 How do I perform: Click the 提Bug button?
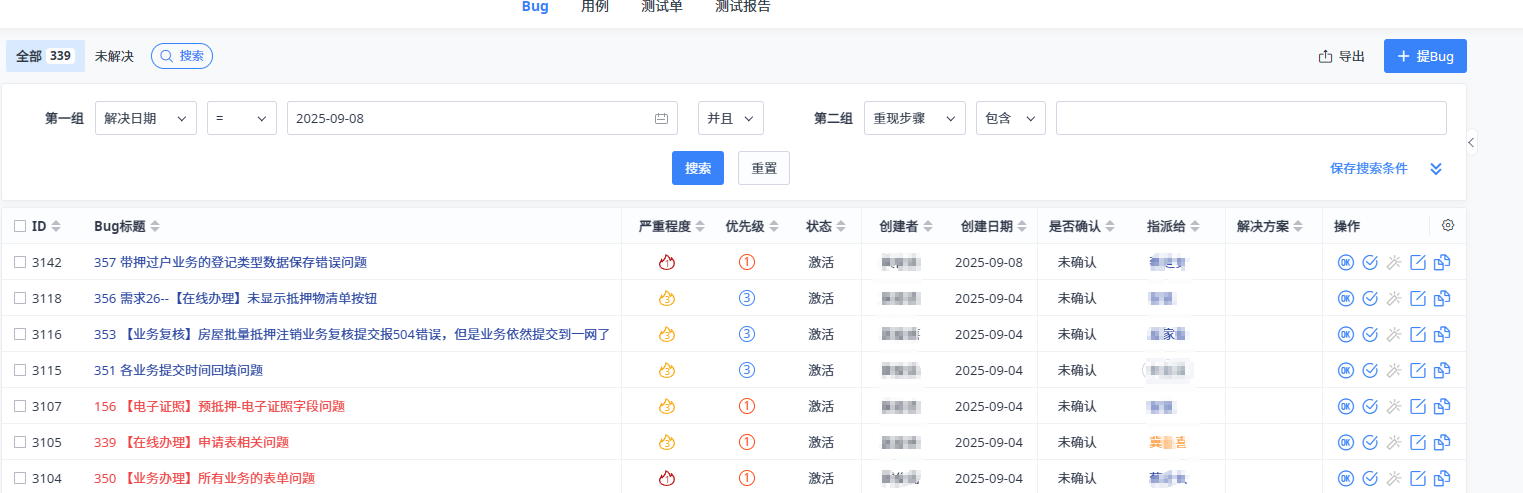1424,57
